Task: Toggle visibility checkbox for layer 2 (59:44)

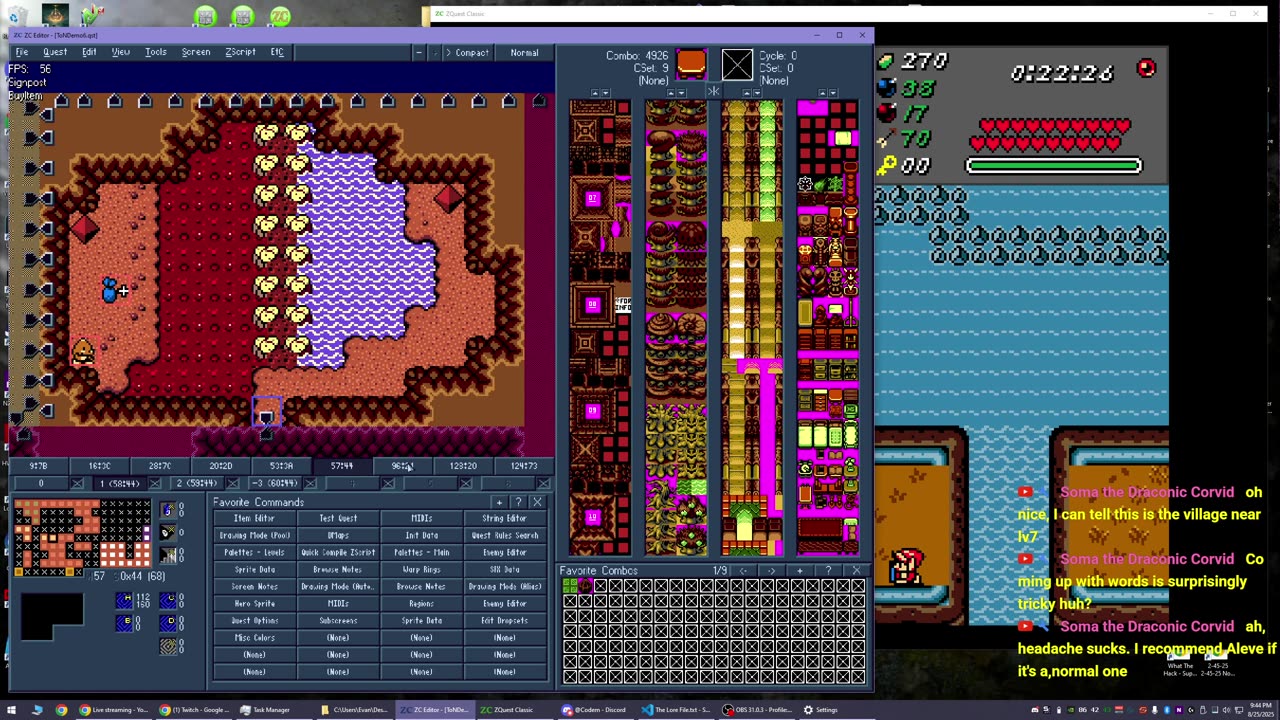Action: (x=232, y=483)
